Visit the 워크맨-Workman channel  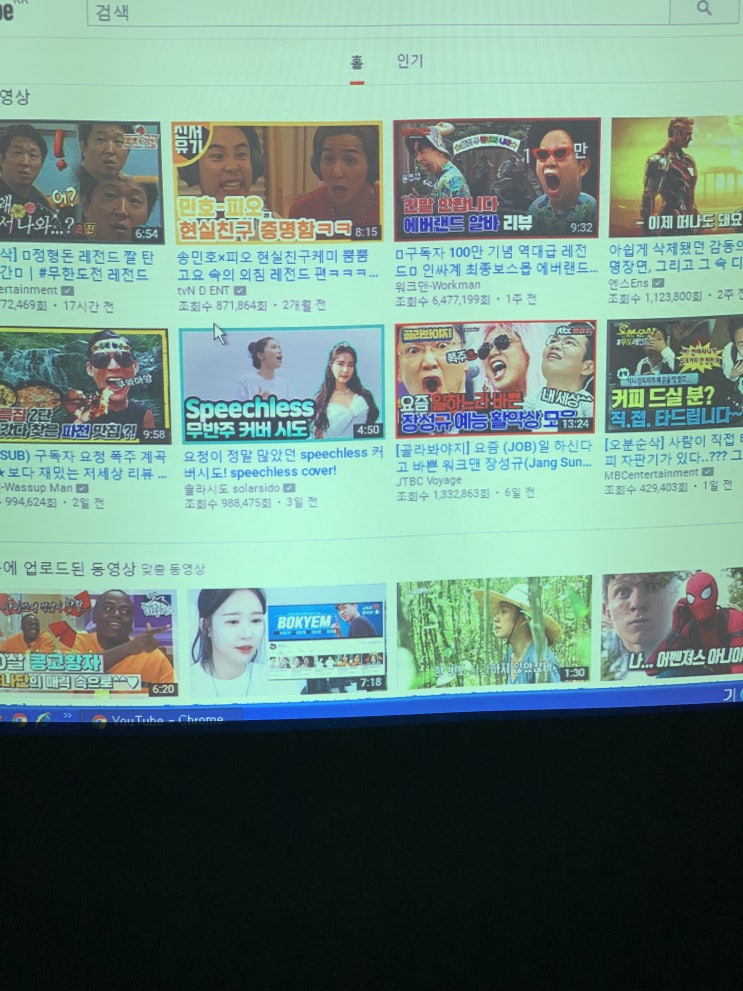click(437, 285)
